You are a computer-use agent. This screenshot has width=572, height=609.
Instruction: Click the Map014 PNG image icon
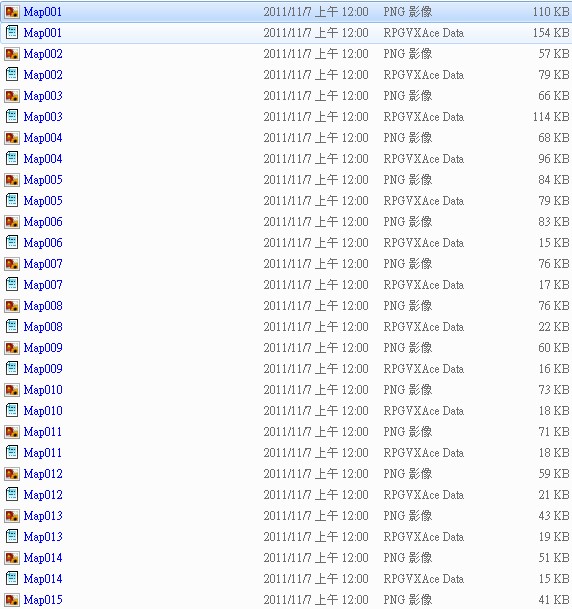coord(12,557)
